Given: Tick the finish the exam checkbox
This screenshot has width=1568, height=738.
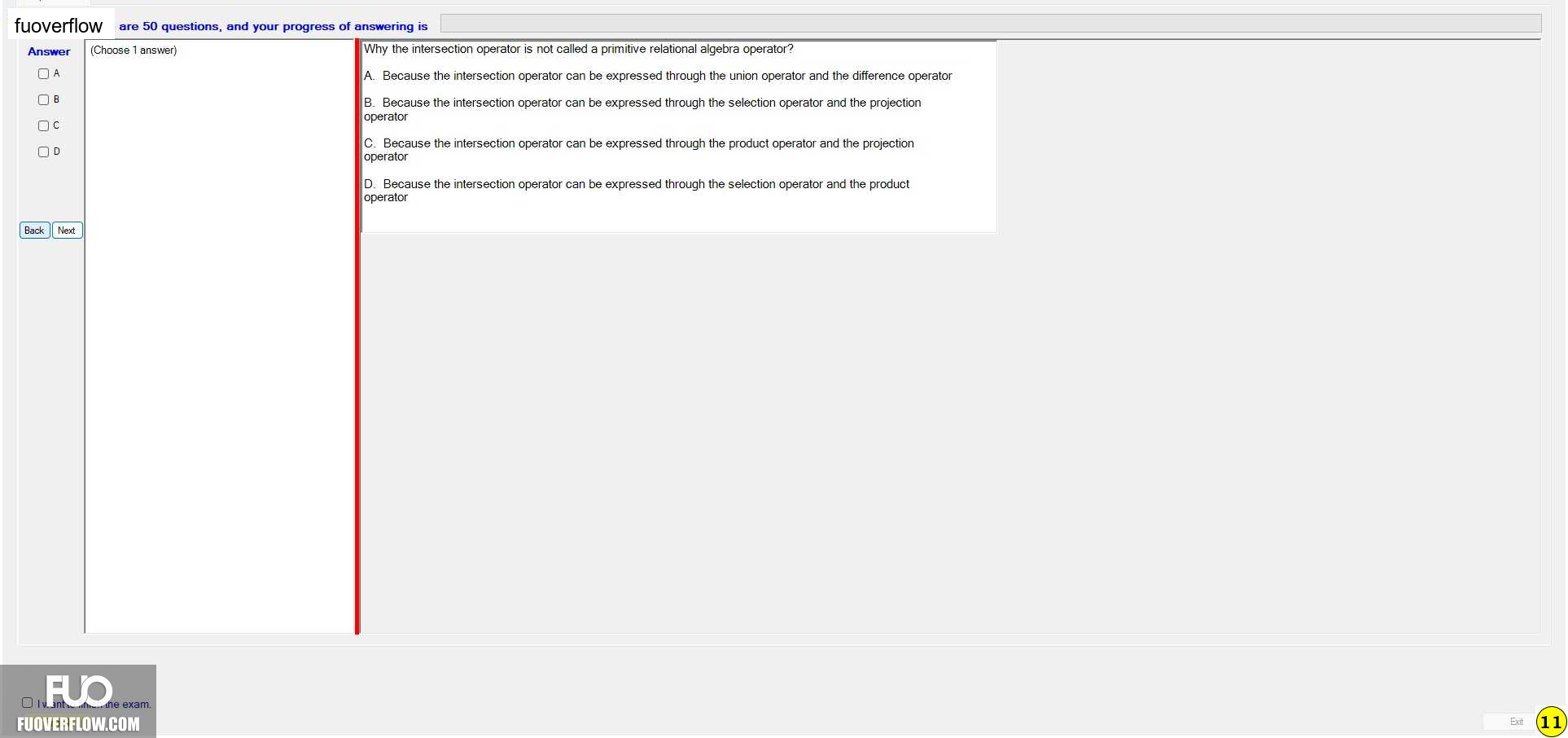Looking at the screenshot, I should click(x=27, y=703).
